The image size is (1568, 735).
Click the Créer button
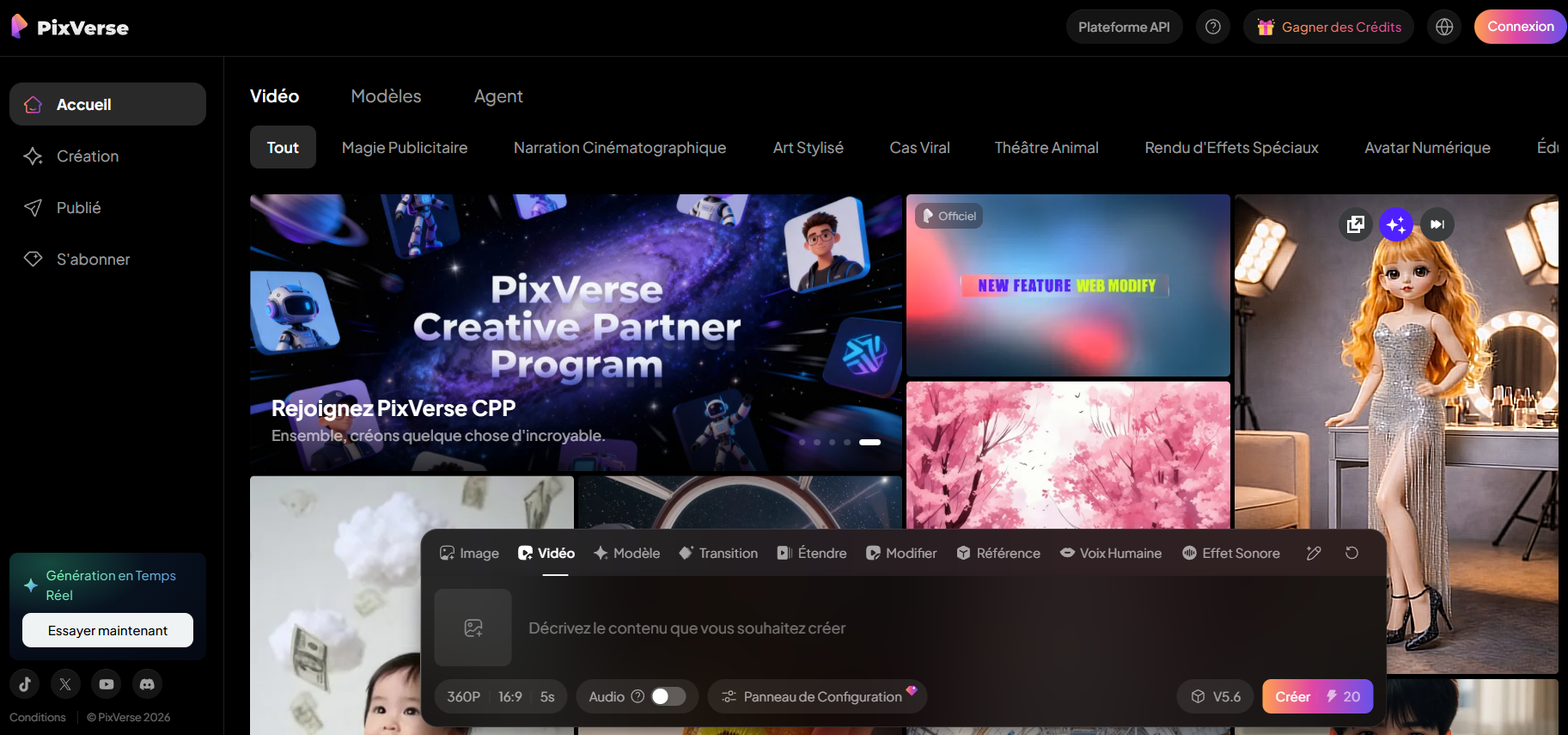(x=1317, y=696)
